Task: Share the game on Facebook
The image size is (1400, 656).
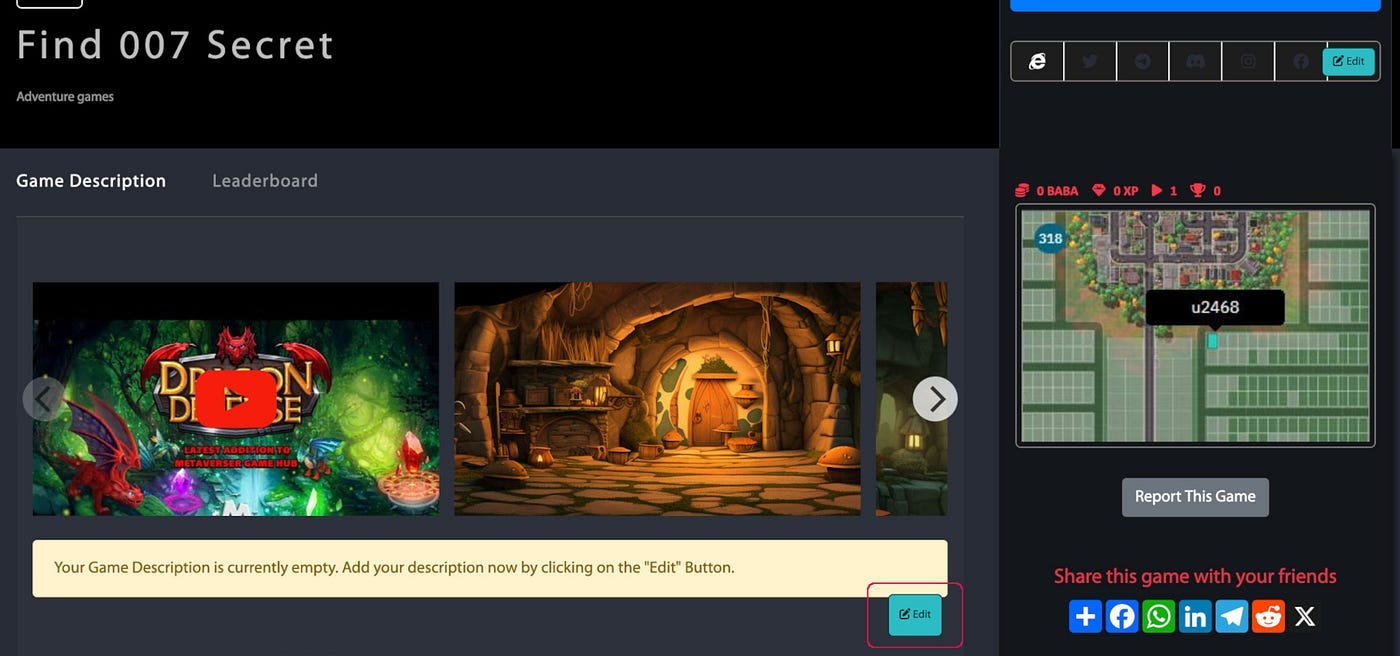Action: tap(1122, 616)
